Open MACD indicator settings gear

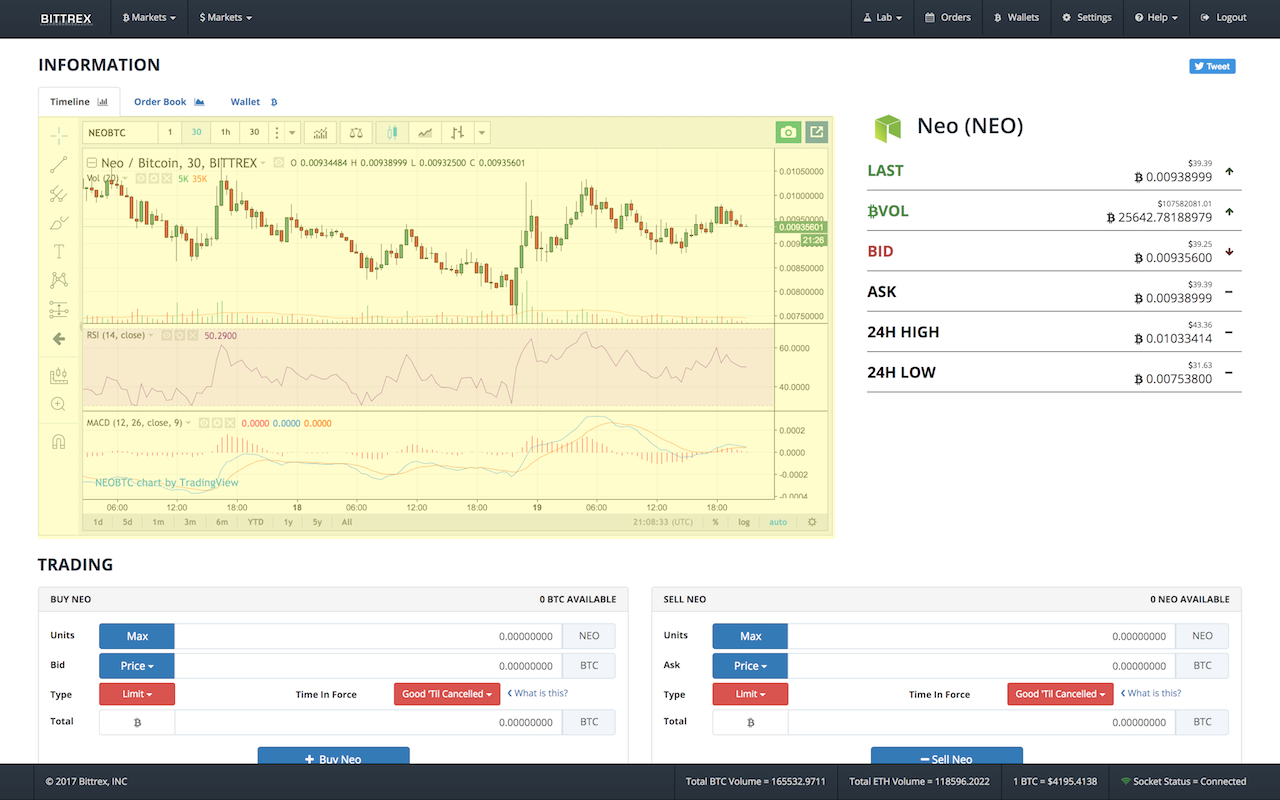216,423
